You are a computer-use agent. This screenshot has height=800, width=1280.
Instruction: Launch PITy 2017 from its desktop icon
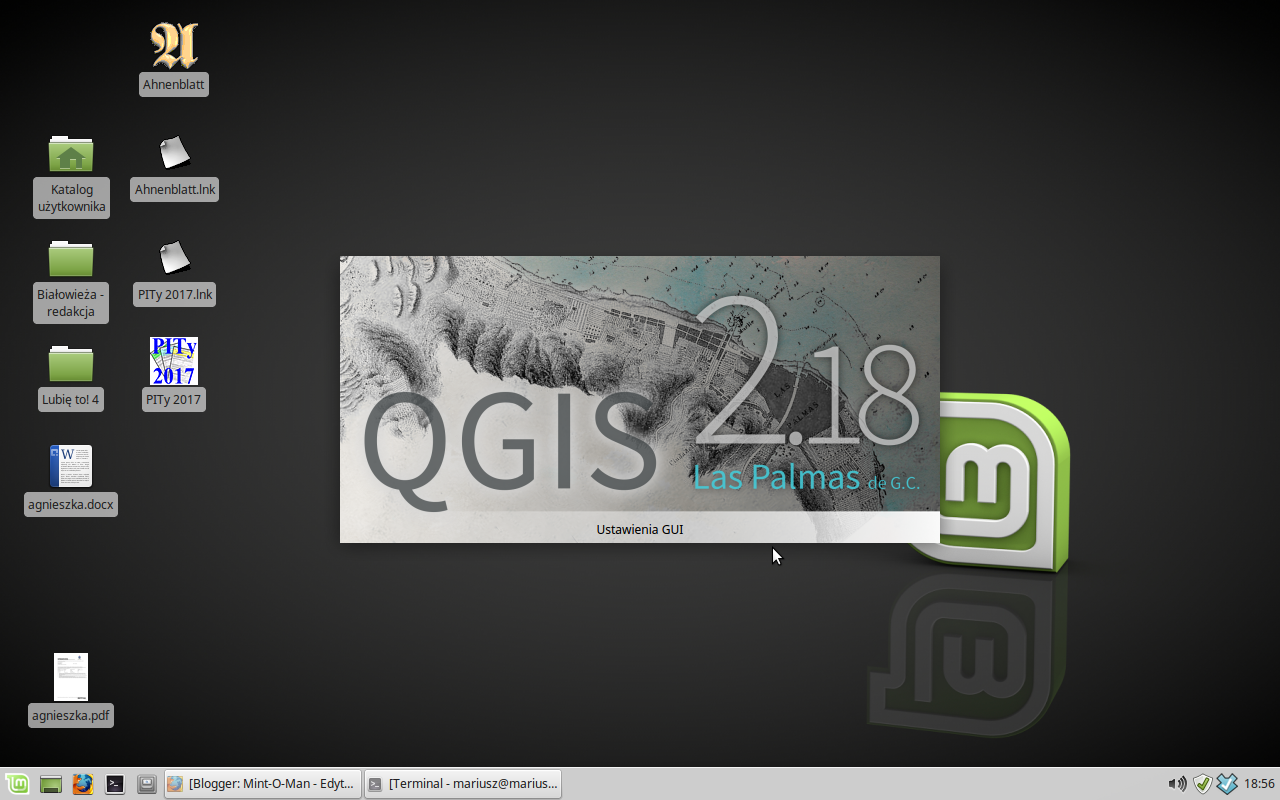click(174, 360)
